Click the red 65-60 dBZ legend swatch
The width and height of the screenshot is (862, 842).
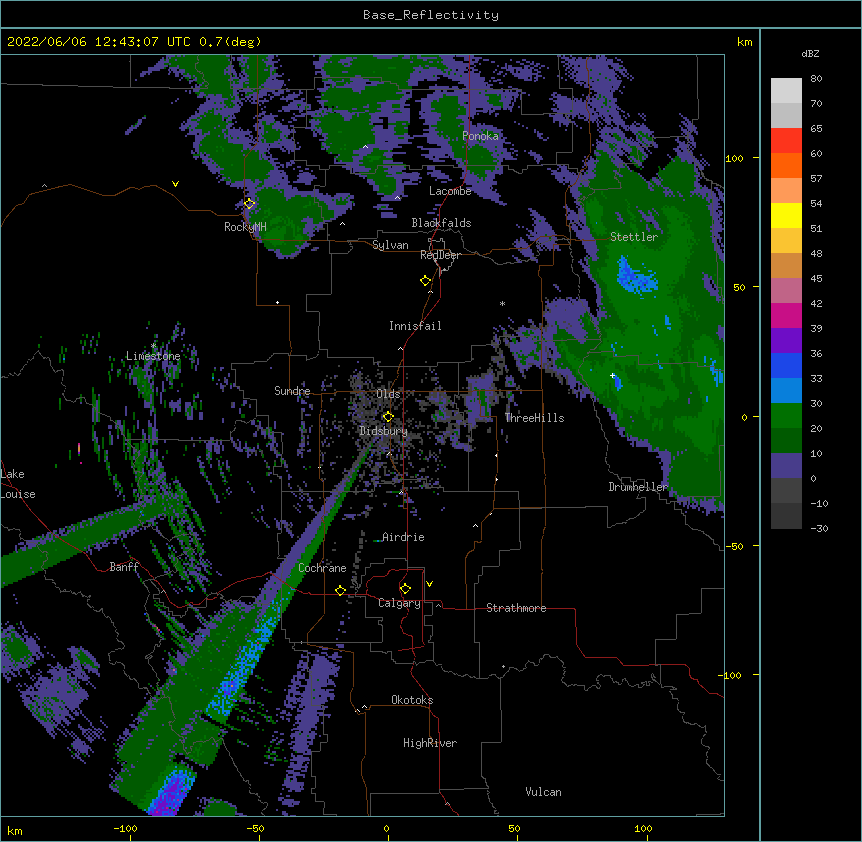coord(786,141)
